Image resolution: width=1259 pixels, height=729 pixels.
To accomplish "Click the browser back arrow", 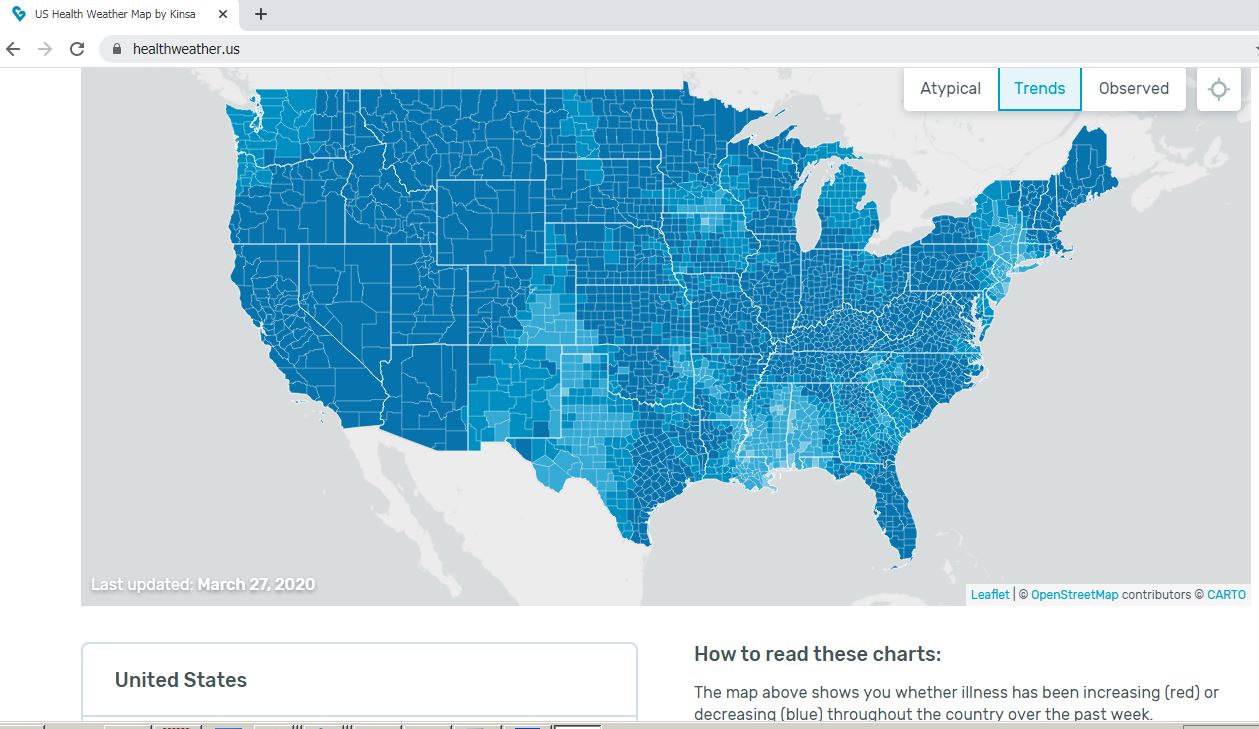I will click(13, 49).
